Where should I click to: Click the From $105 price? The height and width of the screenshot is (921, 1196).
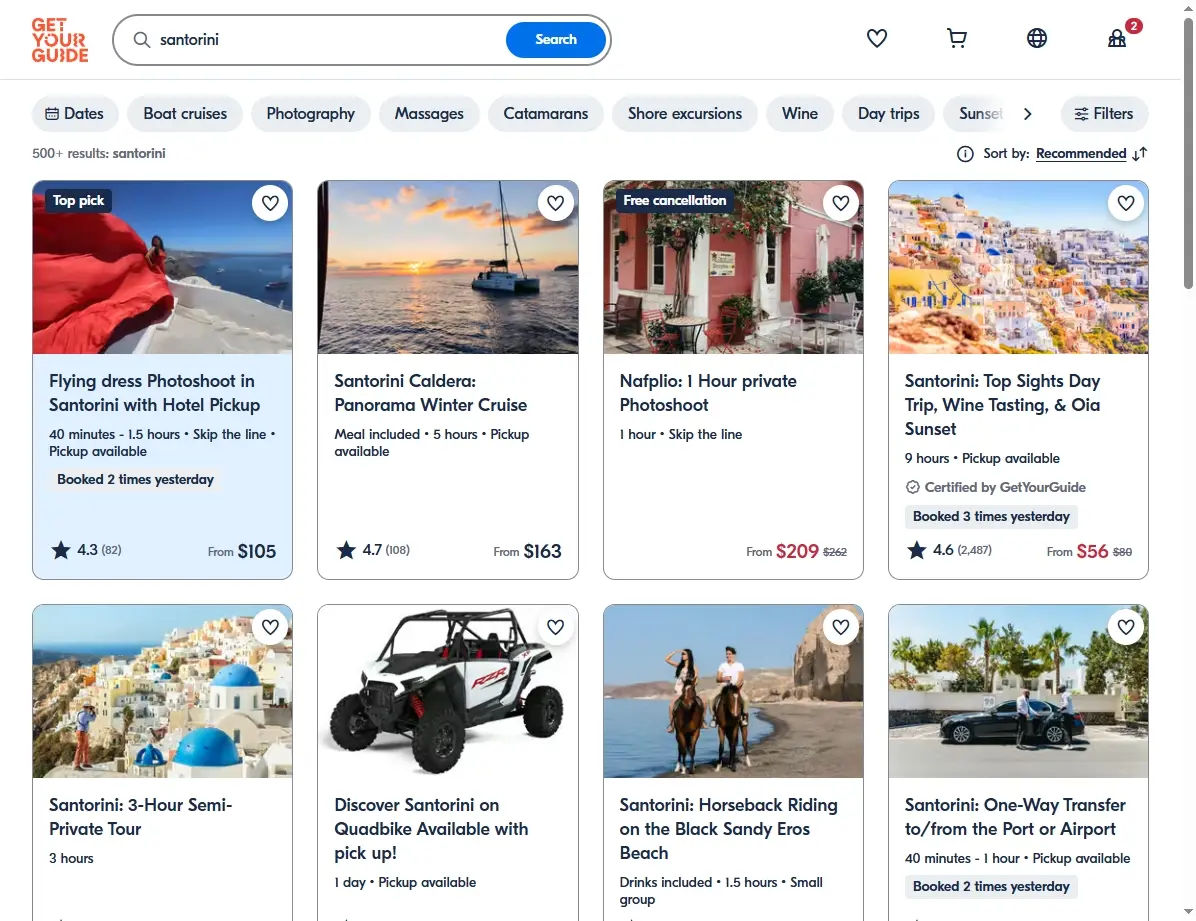click(x=242, y=552)
